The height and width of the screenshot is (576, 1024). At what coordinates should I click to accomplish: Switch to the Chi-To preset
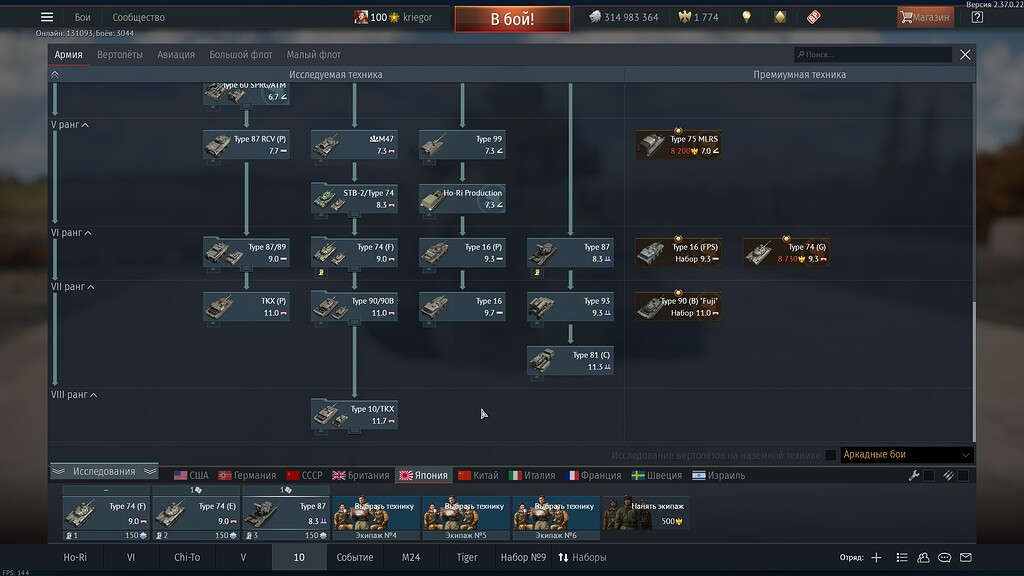(x=187, y=557)
